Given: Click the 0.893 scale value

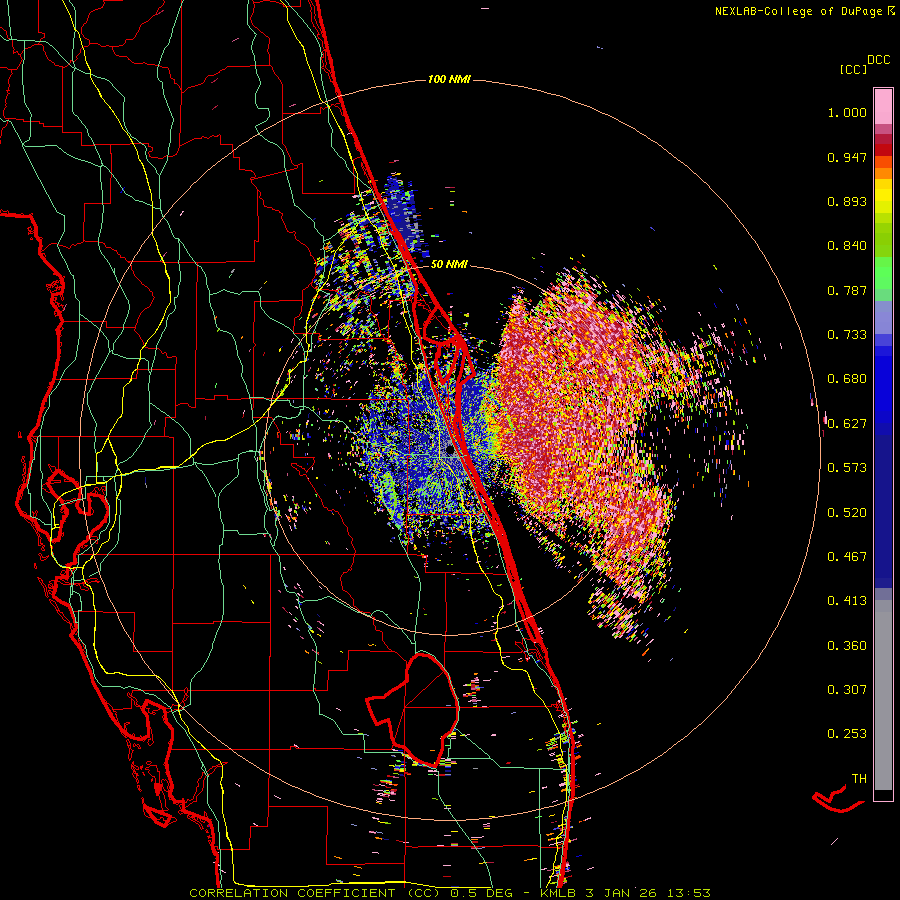Looking at the screenshot, I should 847,201.
